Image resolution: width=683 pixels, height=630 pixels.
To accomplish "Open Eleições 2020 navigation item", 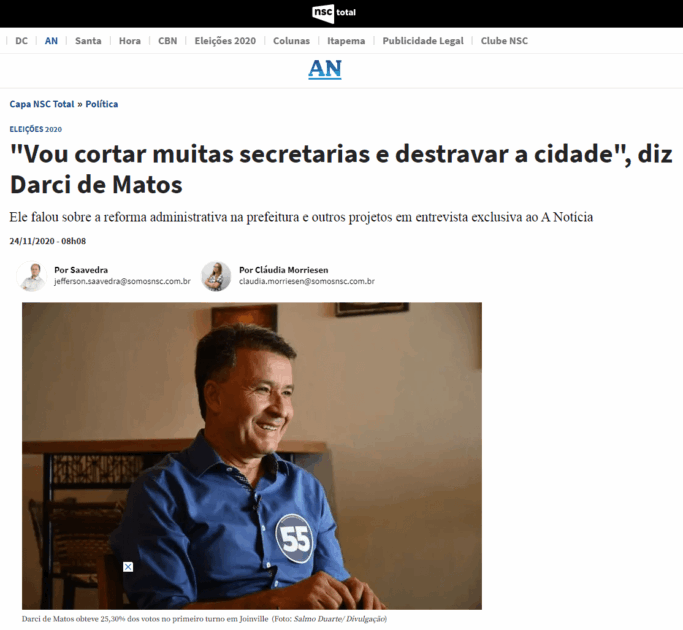I will 225,41.
